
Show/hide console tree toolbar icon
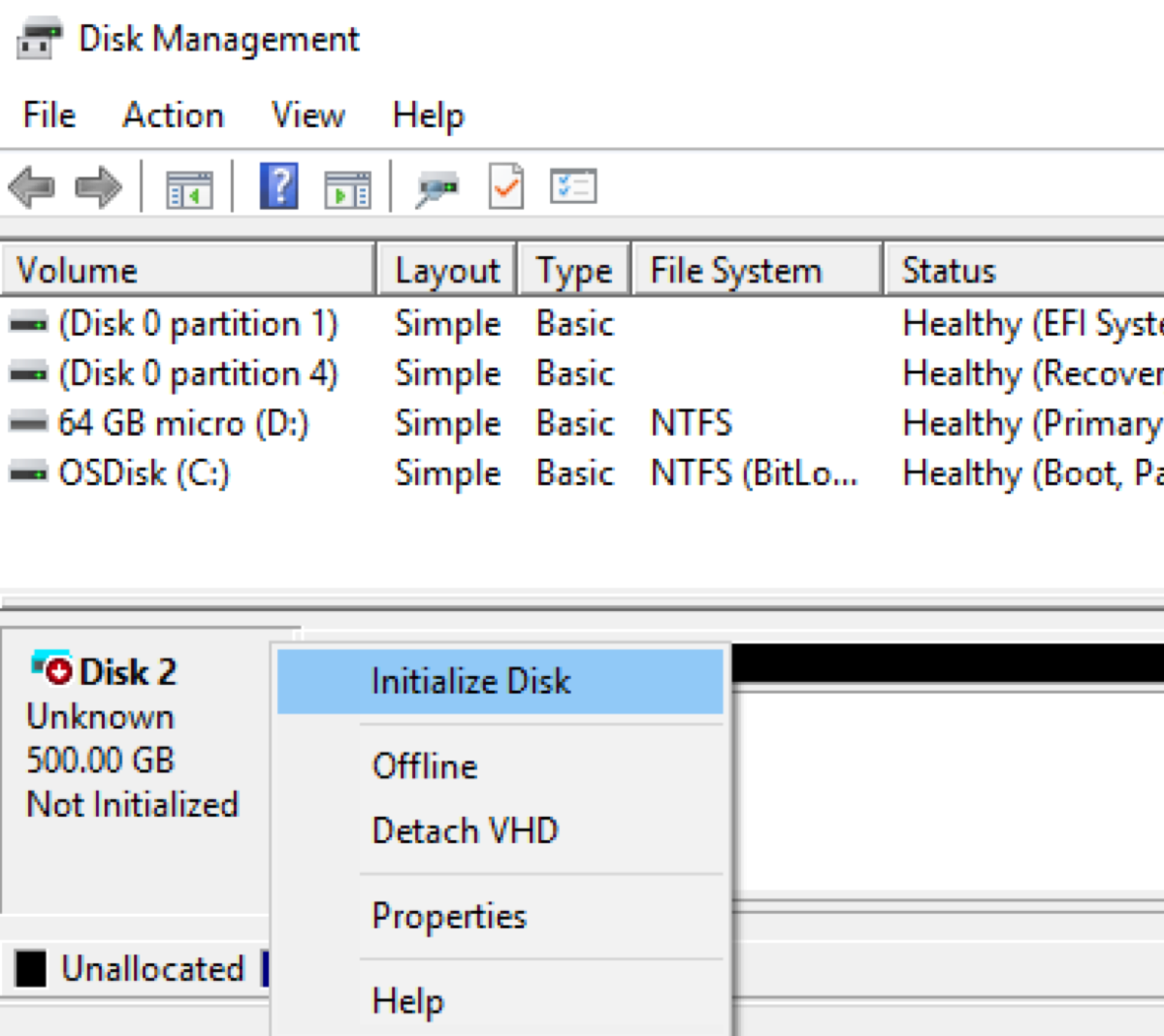pos(189,188)
